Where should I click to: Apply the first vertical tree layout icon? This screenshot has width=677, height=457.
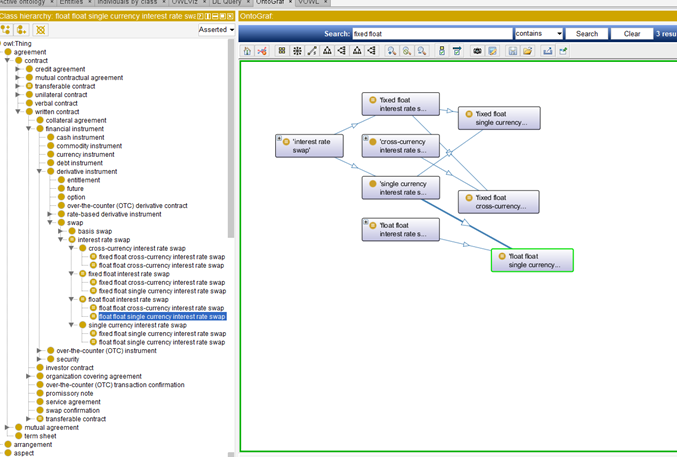coord(327,51)
